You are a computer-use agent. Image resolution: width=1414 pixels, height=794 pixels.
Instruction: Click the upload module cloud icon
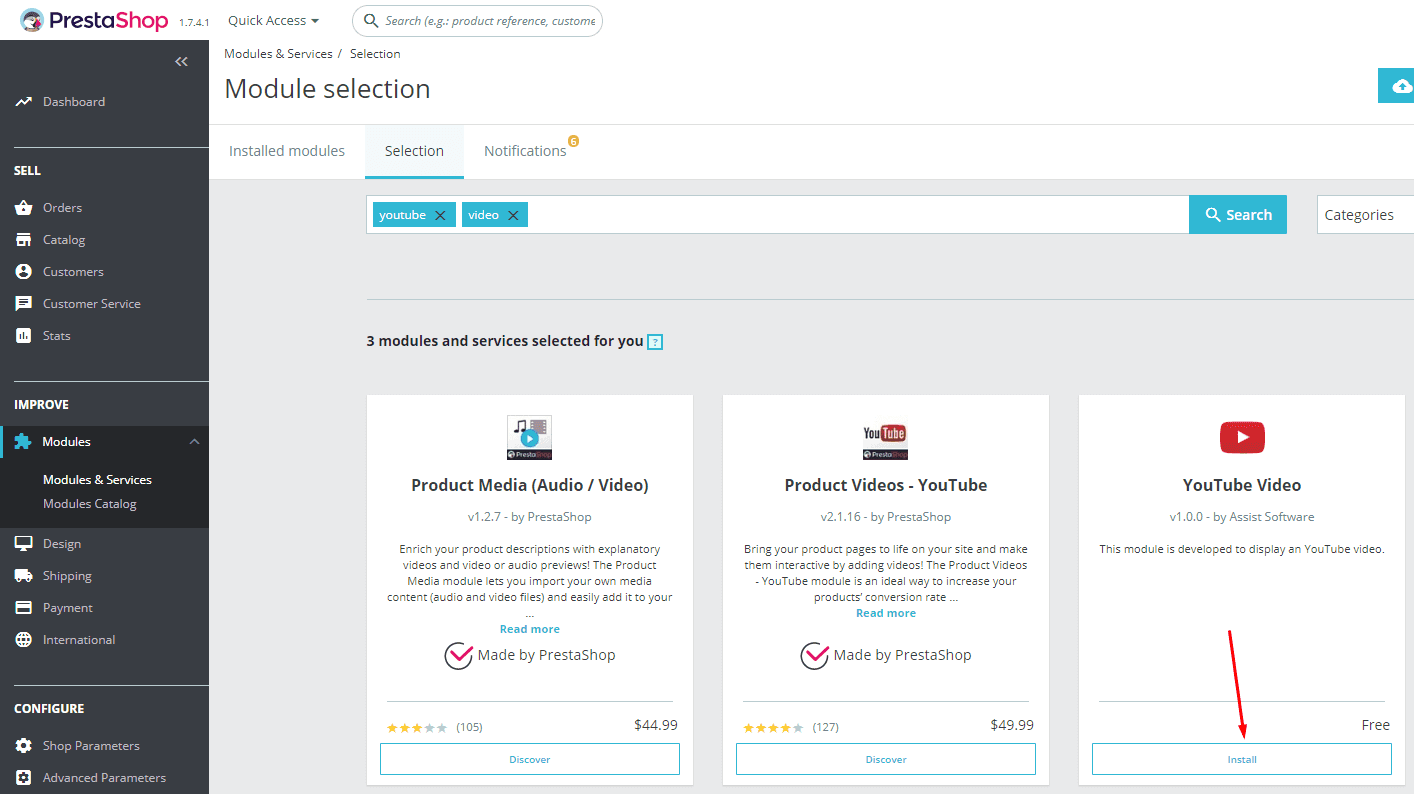pos(1401,85)
